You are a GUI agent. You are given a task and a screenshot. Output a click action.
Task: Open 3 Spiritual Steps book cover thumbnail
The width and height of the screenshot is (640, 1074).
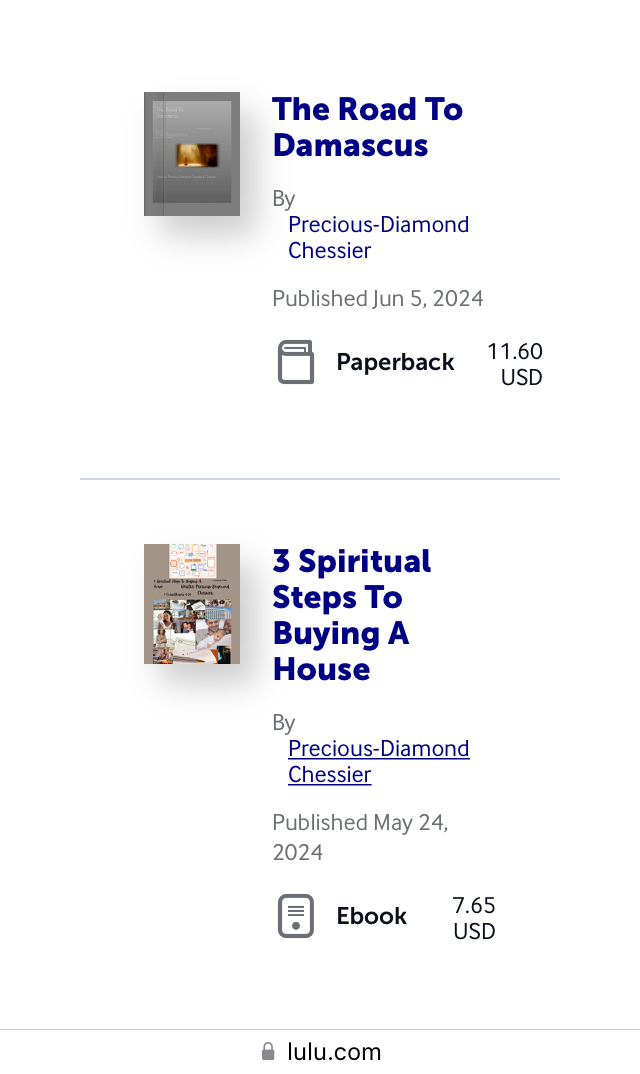(192, 604)
